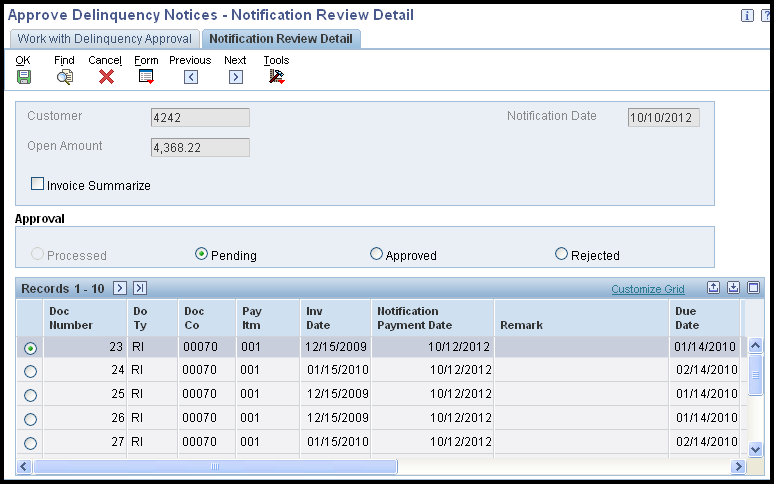The image size is (774, 484).
Task: Maximize the grid icon
Action: (x=753, y=288)
